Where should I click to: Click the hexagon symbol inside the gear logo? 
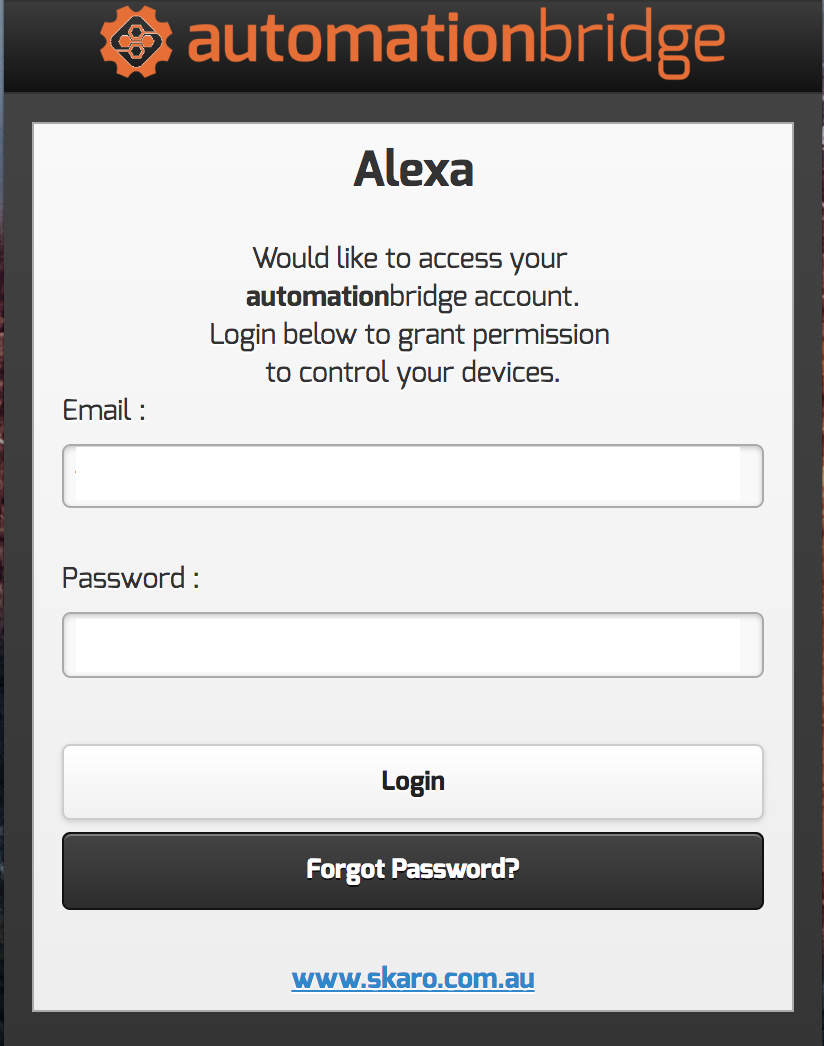[x=137, y=41]
